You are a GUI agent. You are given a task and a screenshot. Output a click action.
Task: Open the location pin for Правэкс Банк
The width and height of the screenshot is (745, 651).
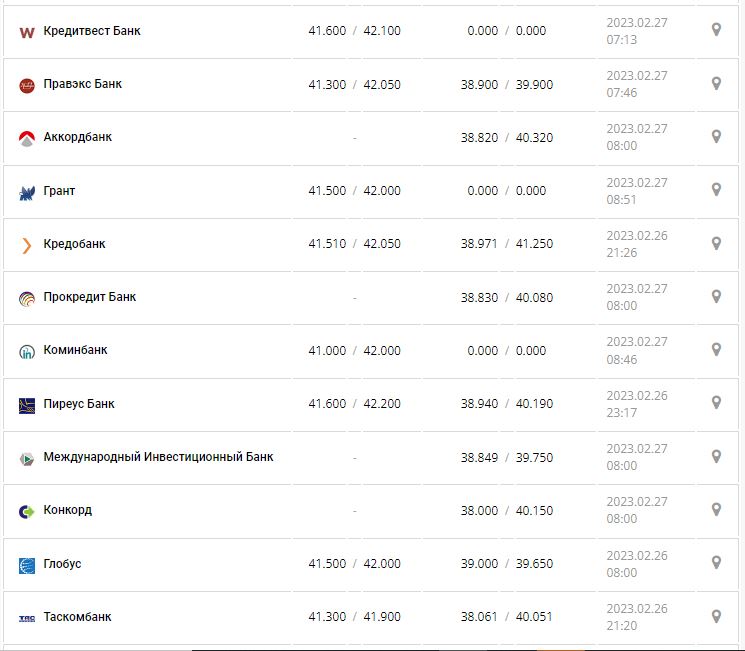coord(716,83)
